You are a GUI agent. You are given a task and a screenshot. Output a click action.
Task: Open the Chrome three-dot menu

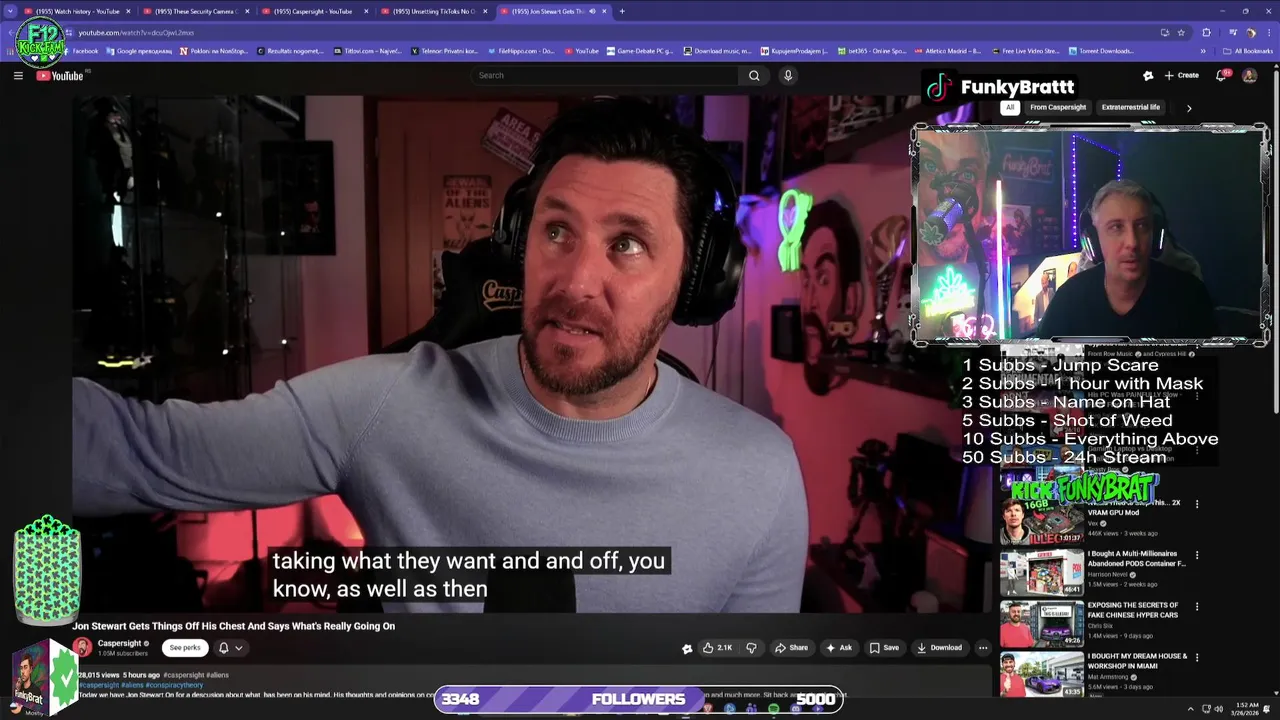(1268, 33)
